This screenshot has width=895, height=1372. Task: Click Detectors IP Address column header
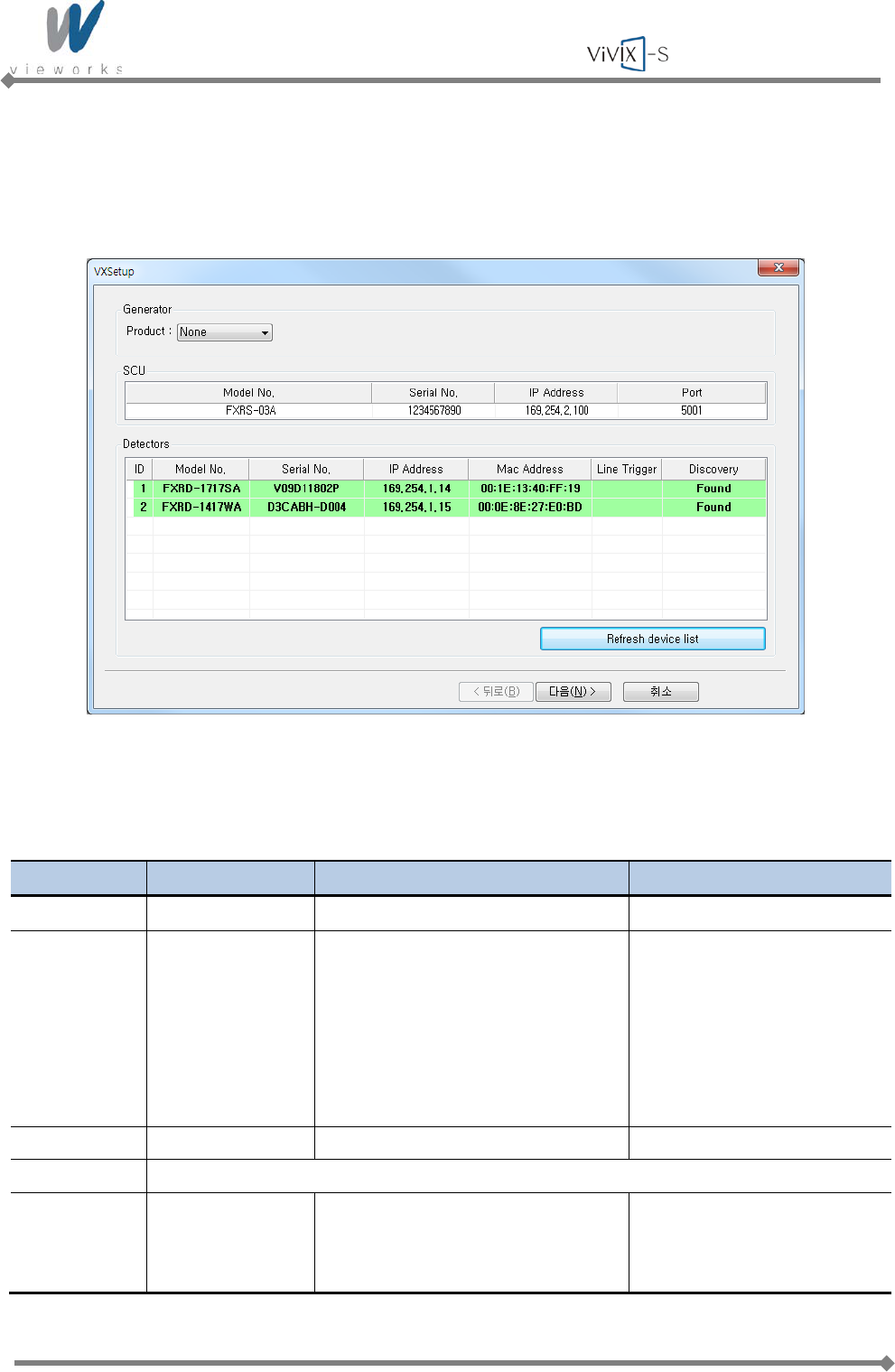point(416,470)
